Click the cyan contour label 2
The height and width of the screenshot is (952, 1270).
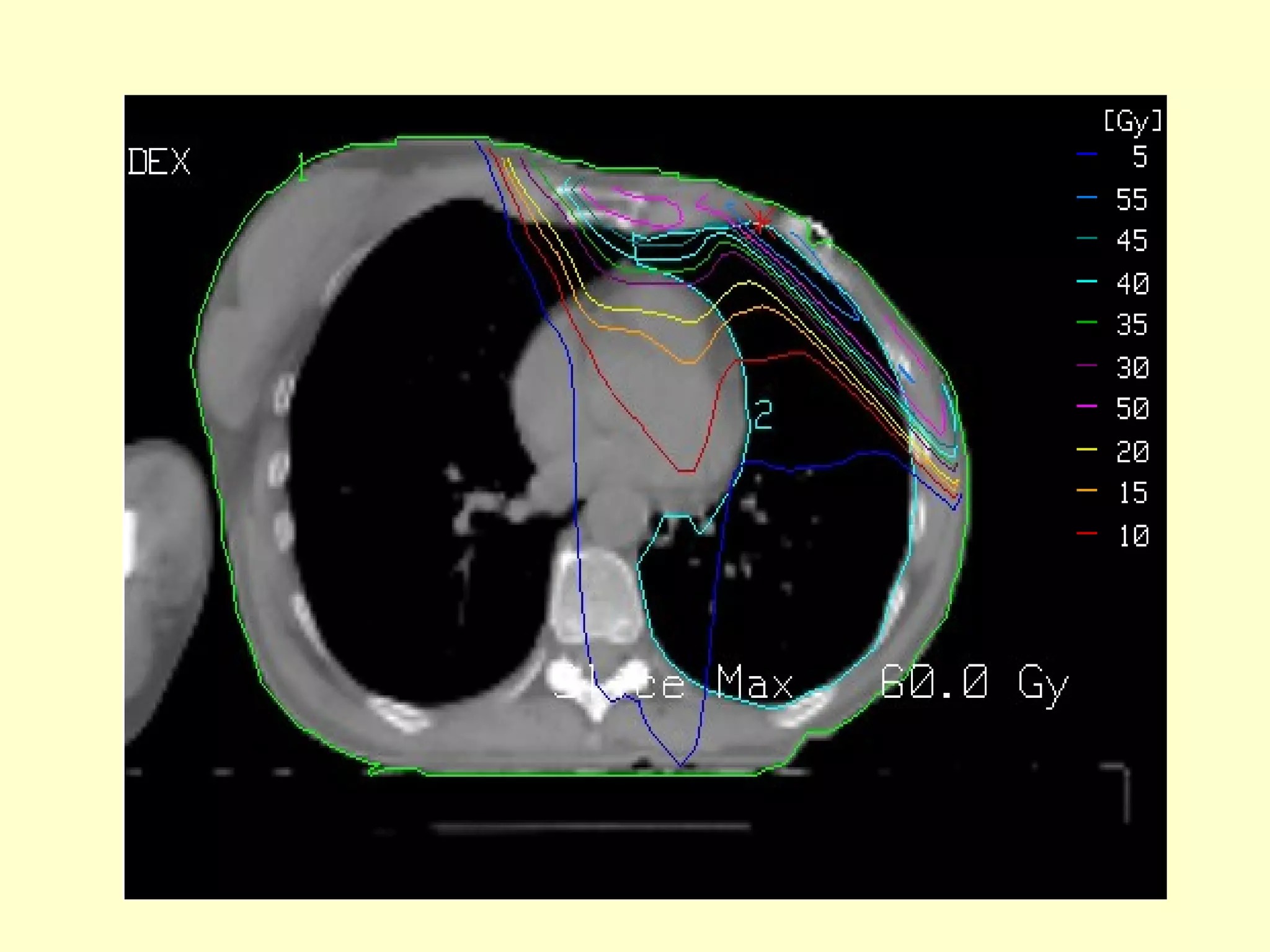click(763, 414)
